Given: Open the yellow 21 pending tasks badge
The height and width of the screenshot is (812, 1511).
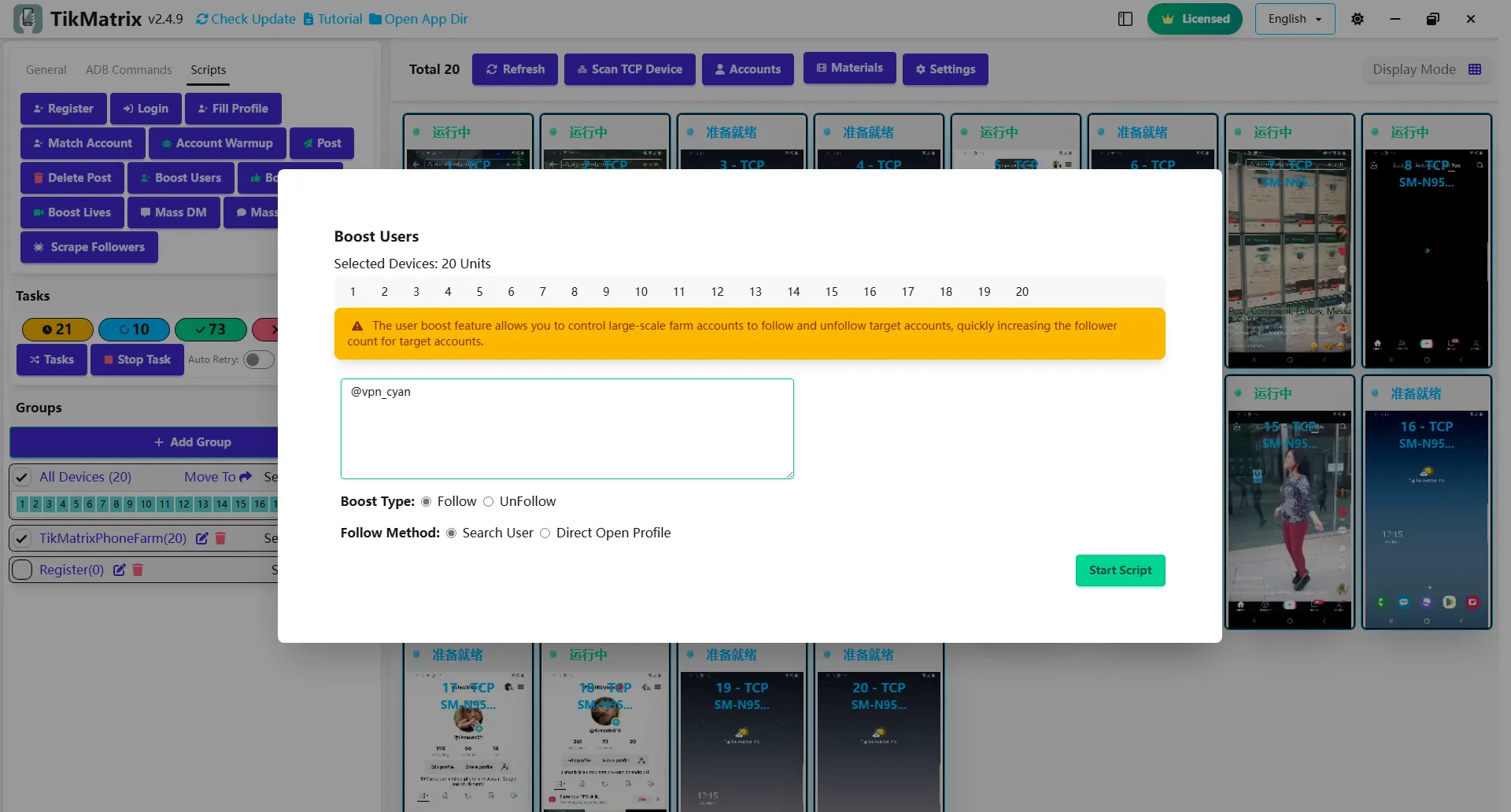Looking at the screenshot, I should click(57, 329).
